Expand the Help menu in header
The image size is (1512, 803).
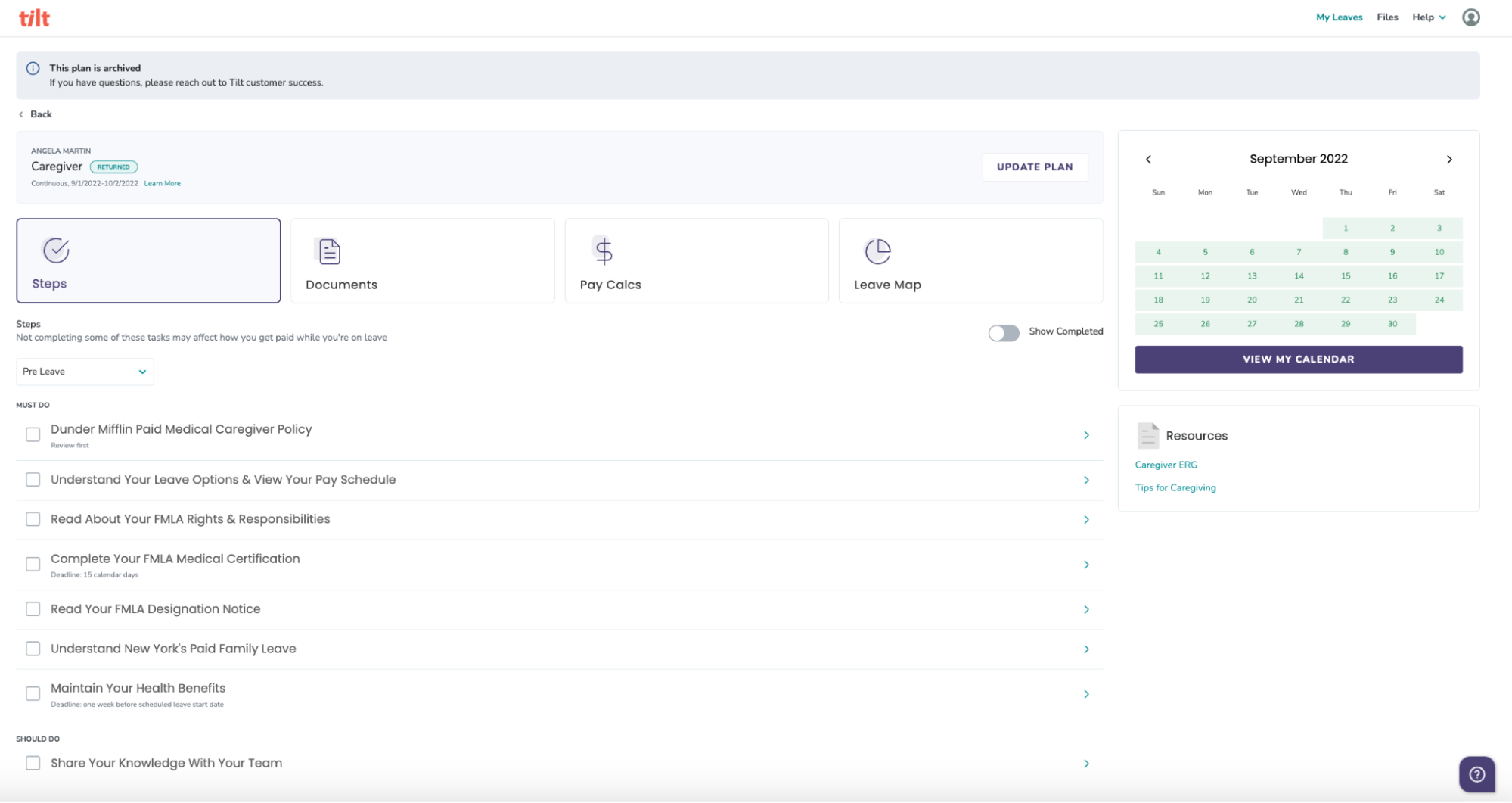point(1428,17)
